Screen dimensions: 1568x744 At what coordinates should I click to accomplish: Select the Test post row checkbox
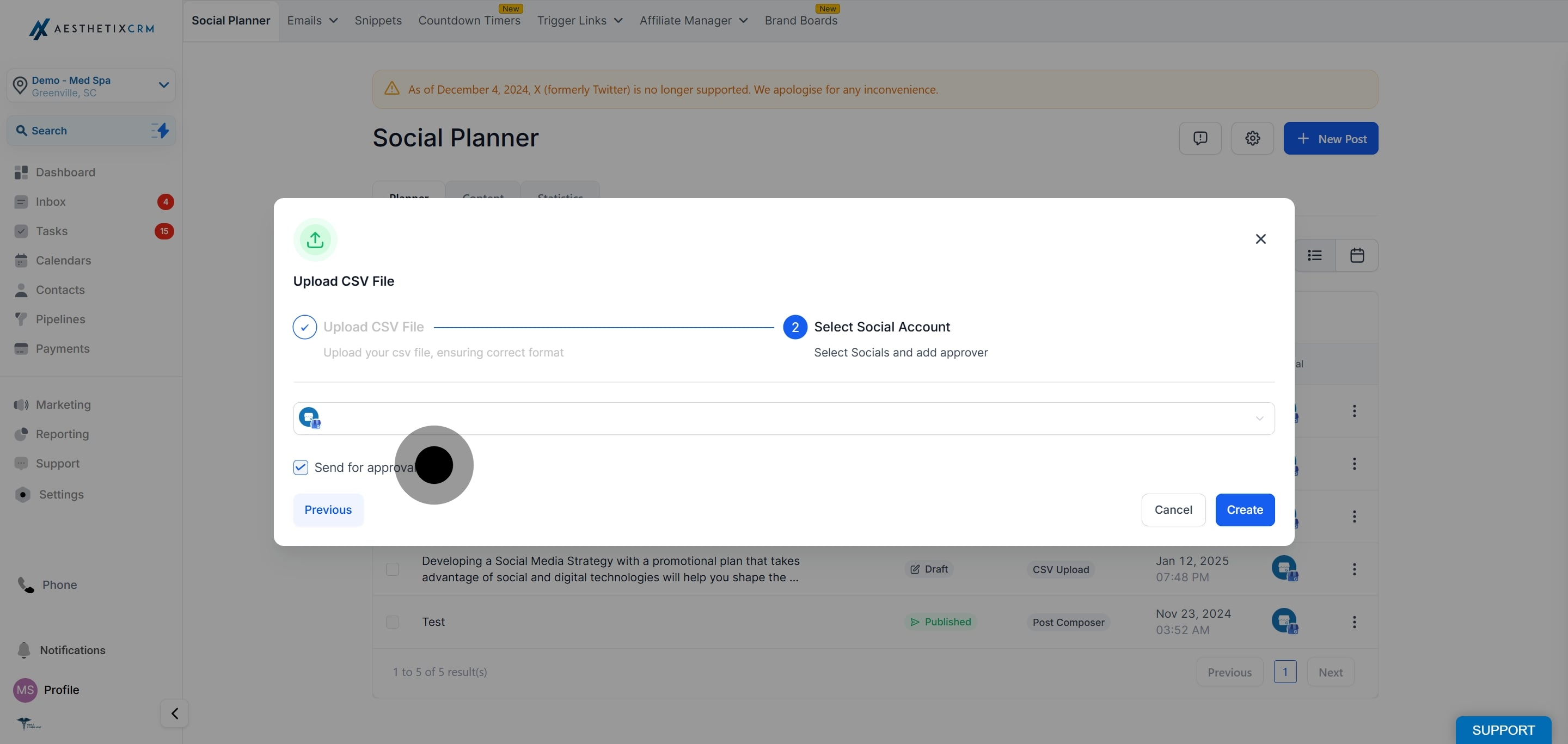pyautogui.click(x=393, y=622)
